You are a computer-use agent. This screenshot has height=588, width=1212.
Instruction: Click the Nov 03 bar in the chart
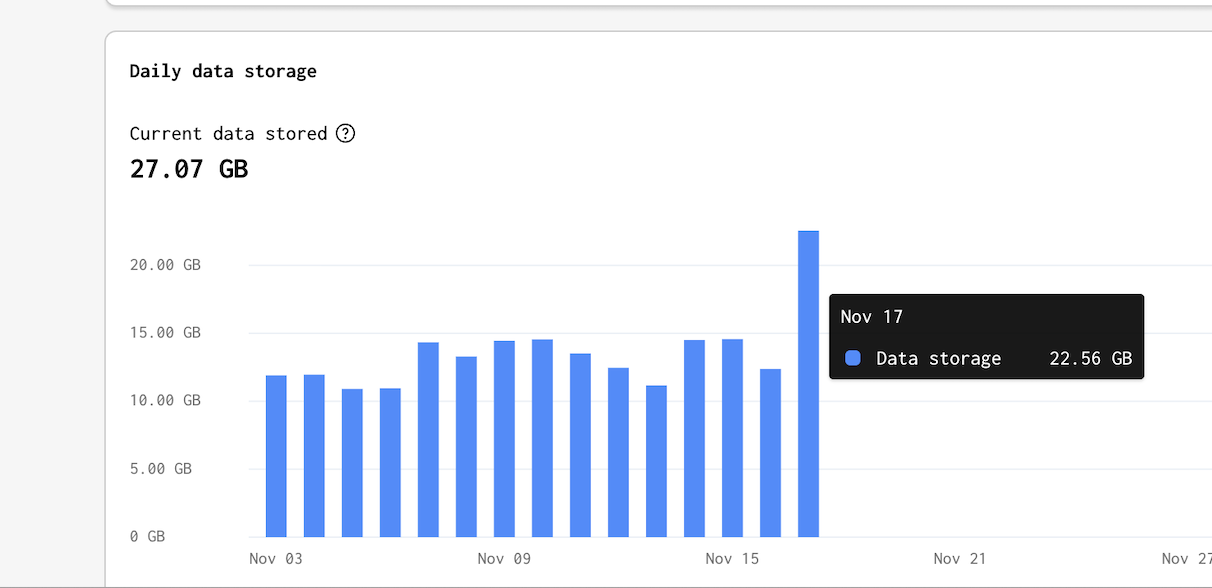276,456
